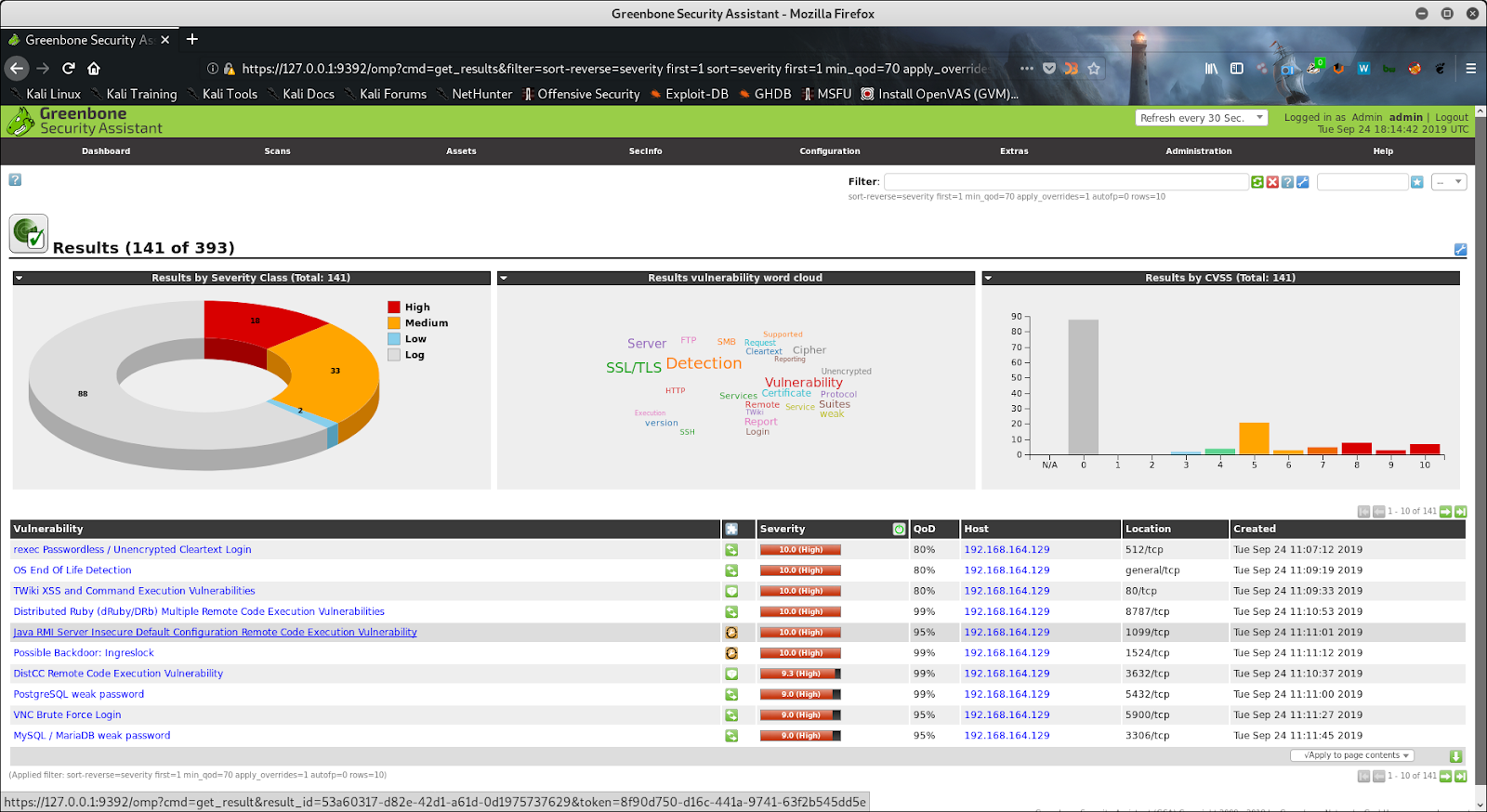Image resolution: width=1487 pixels, height=812 pixels.
Task: Open filter help question mark icon
Action: coord(1287,182)
